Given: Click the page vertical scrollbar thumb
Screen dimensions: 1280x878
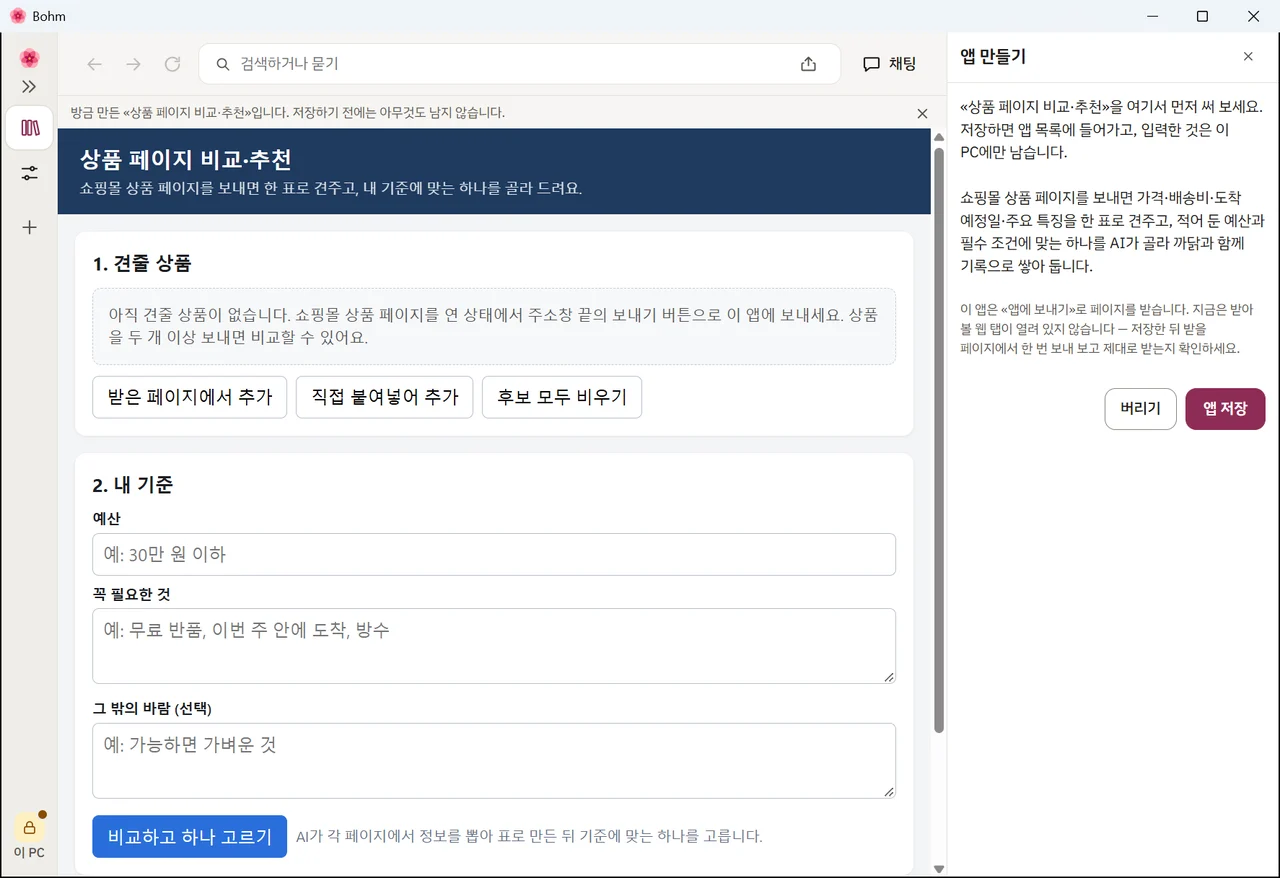Looking at the screenshot, I should [938, 440].
